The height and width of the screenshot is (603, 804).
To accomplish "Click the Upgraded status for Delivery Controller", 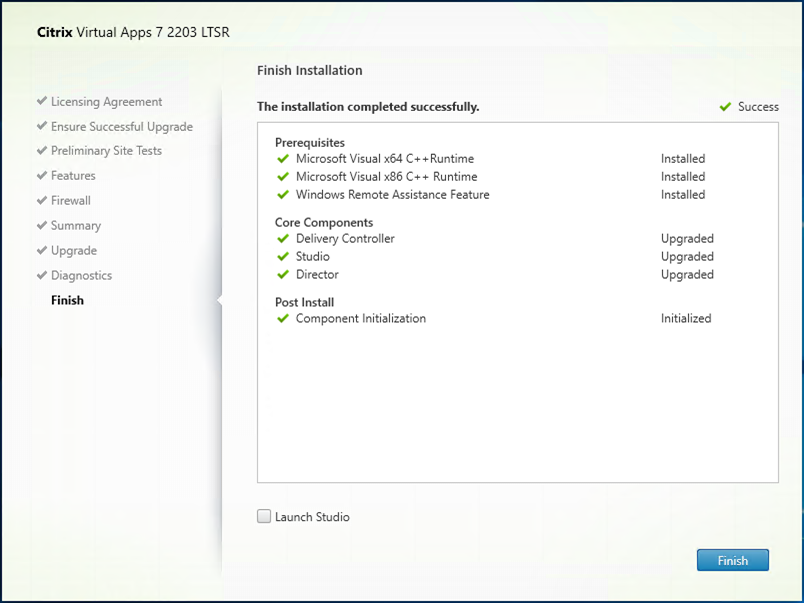I will coord(687,238).
